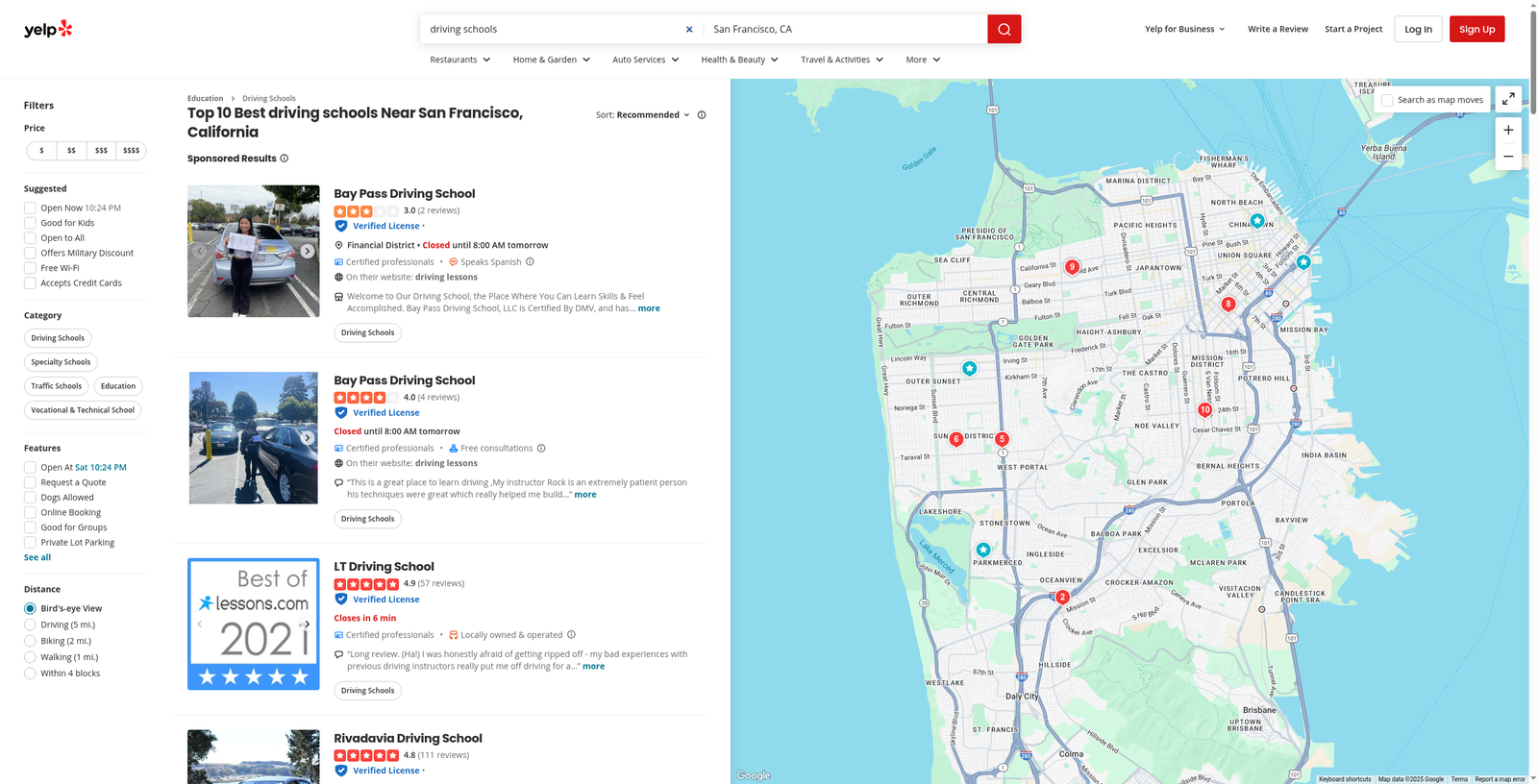The height and width of the screenshot is (784, 1538).
Task: Expand the More categories dropdown
Action: (923, 60)
